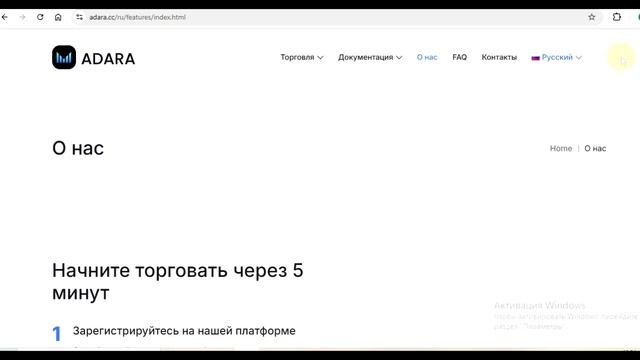Open the browser extensions puzzle icon
The image size is (640, 360).
pos(617,17)
